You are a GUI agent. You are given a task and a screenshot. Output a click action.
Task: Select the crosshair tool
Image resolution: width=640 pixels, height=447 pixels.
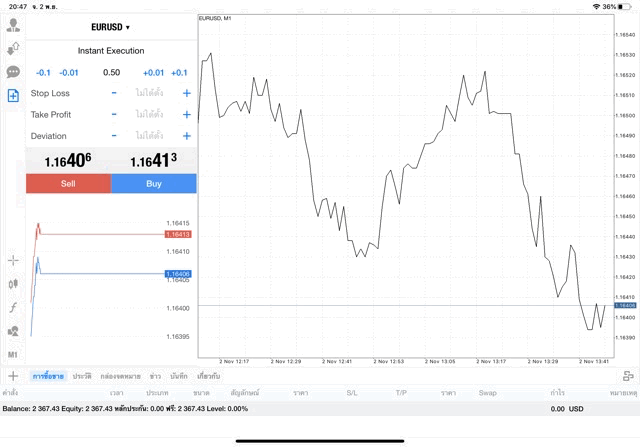point(13,260)
